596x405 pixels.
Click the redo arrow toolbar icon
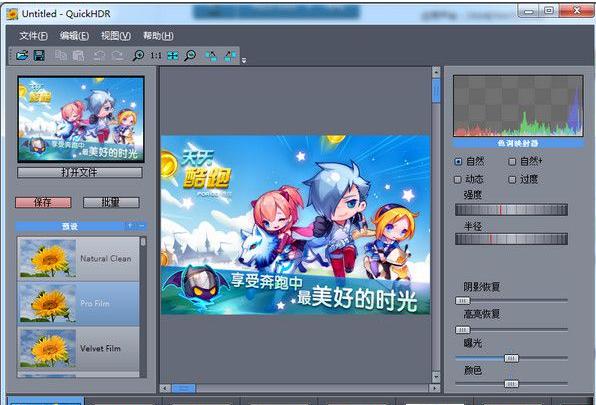tap(117, 55)
